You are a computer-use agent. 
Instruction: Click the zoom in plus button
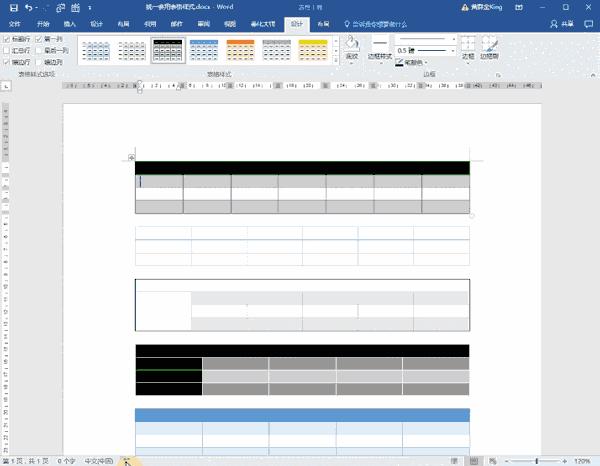coord(565,461)
